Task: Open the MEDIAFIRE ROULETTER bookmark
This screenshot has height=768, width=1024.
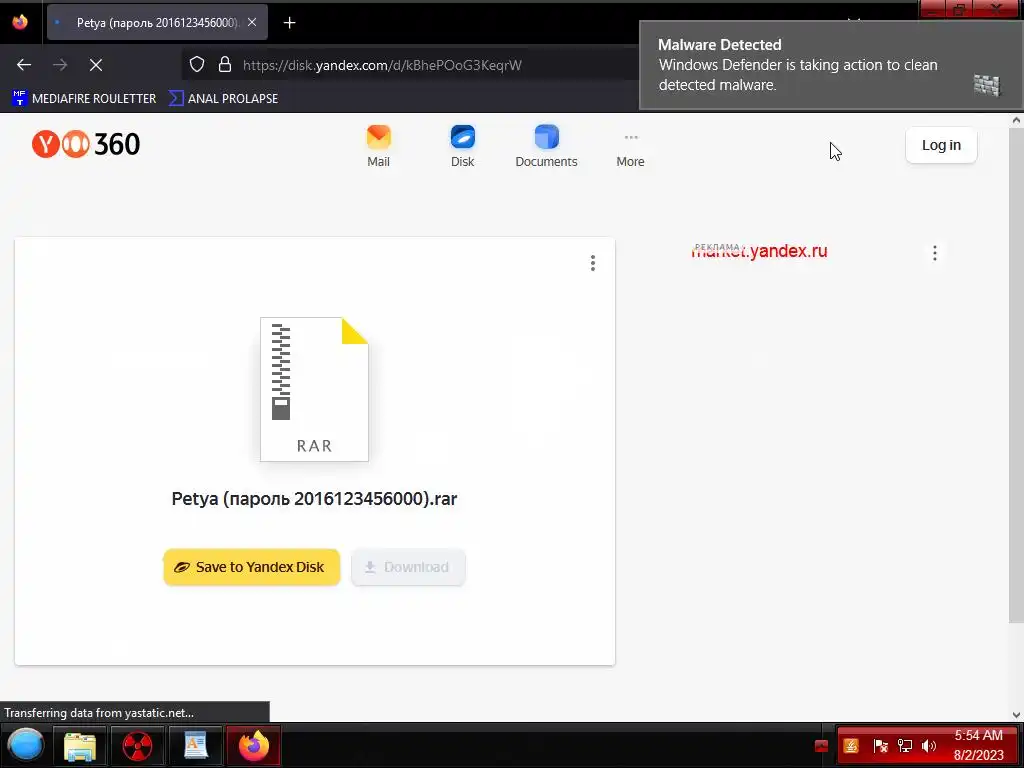Action: click(x=84, y=98)
